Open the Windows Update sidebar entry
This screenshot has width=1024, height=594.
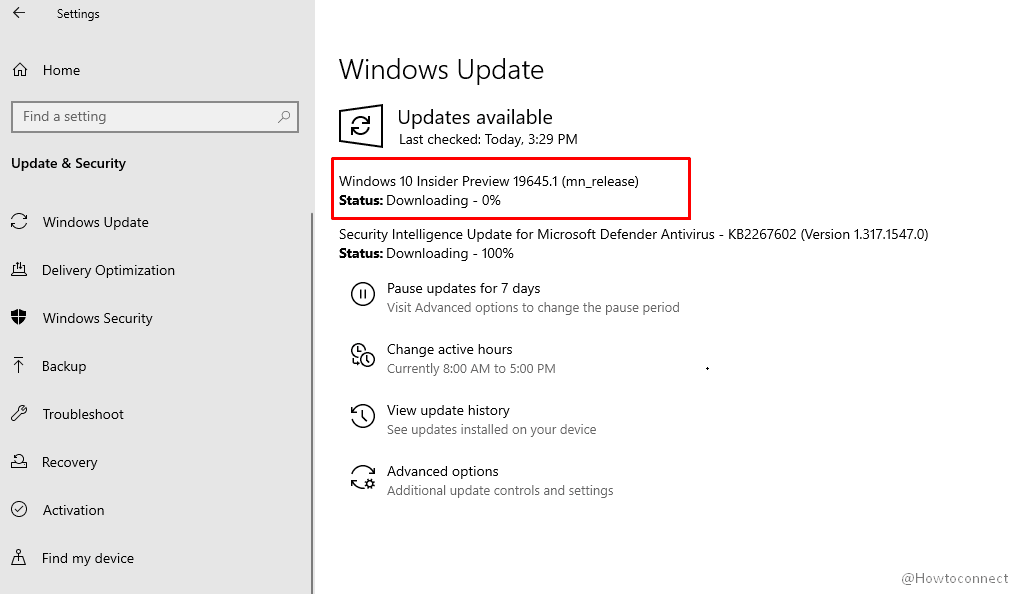click(95, 222)
